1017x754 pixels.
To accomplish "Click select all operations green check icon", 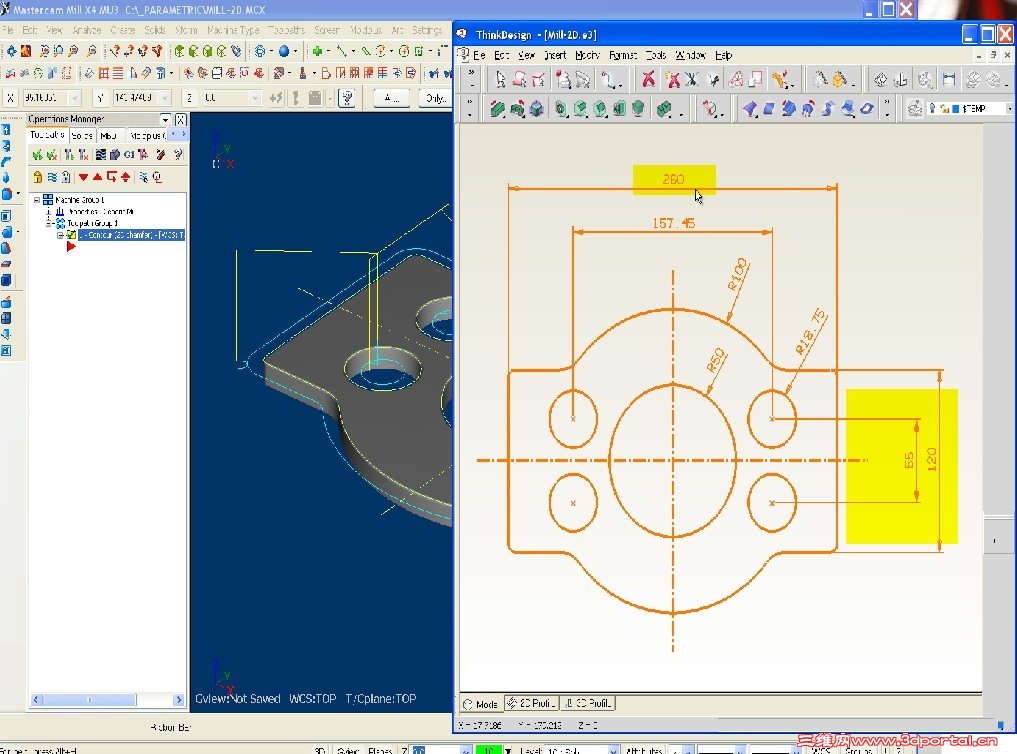I will click(x=38, y=154).
